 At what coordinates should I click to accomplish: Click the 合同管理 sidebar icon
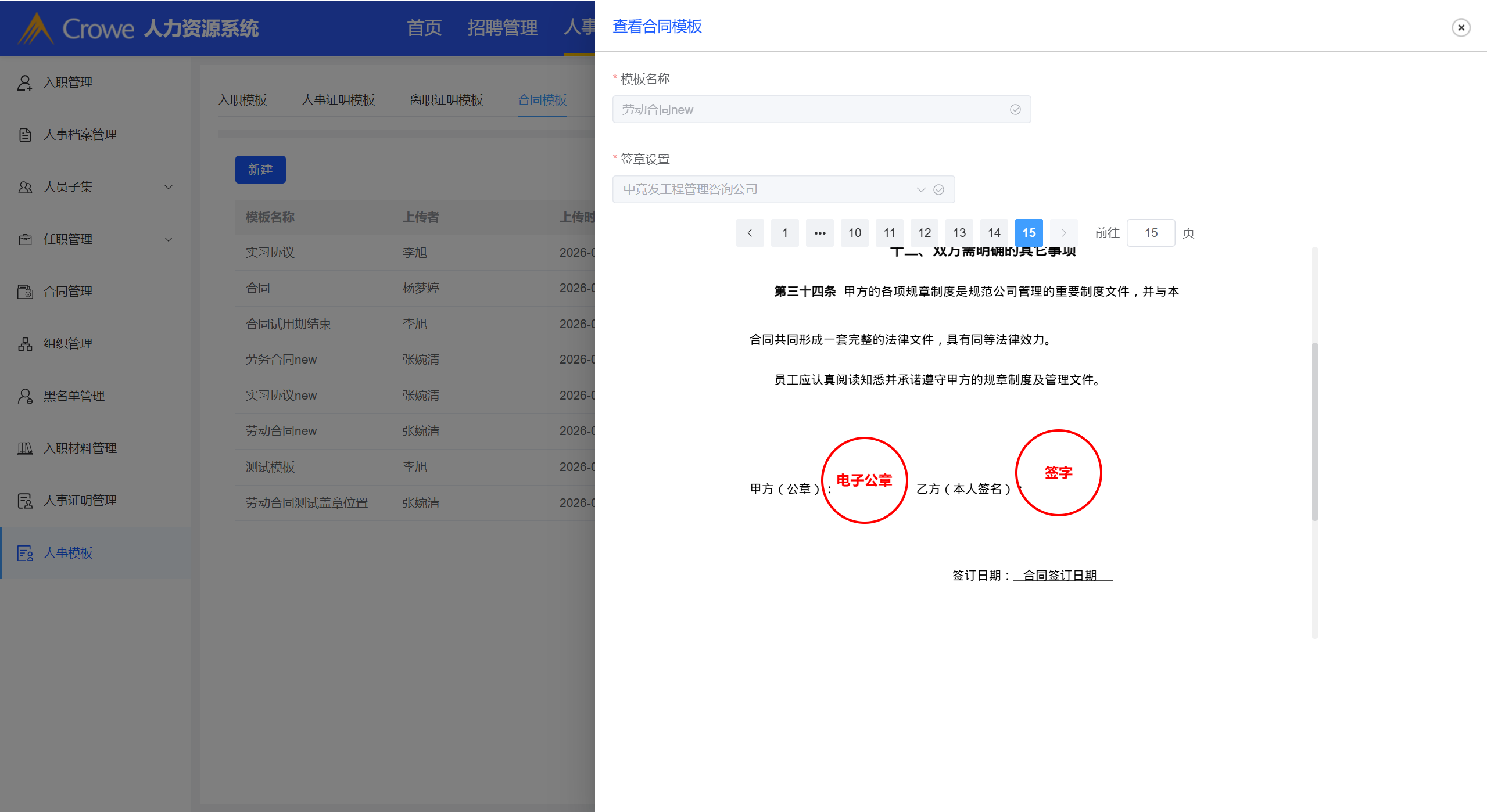(x=24, y=292)
